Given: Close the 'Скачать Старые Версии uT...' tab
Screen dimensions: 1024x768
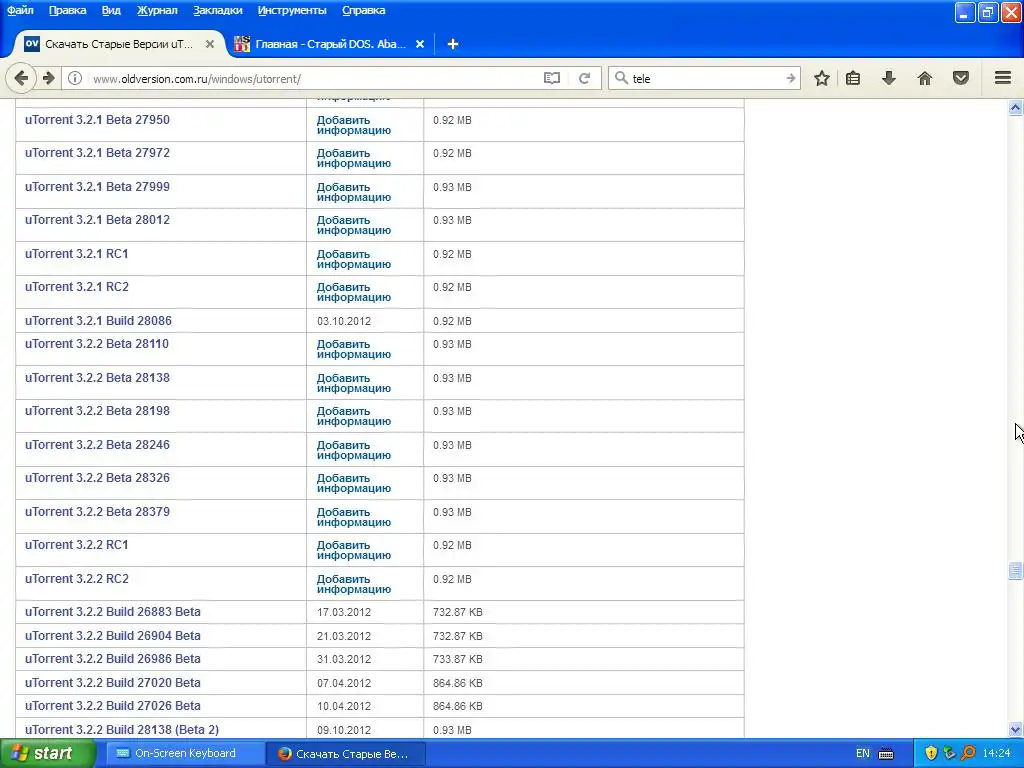Looking at the screenshot, I should click(210, 44).
